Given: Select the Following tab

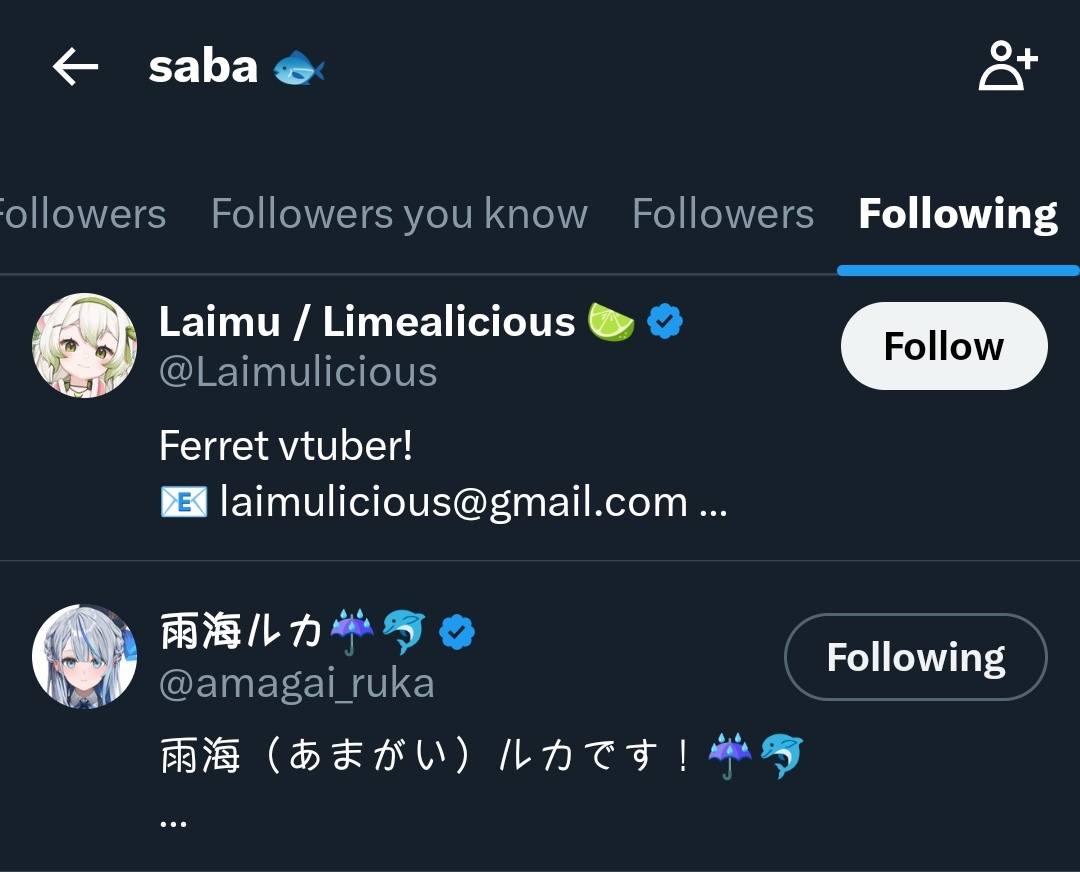Looking at the screenshot, I should click(957, 214).
